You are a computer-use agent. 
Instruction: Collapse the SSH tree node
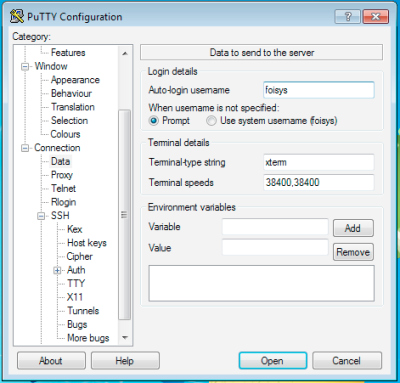tap(41, 216)
